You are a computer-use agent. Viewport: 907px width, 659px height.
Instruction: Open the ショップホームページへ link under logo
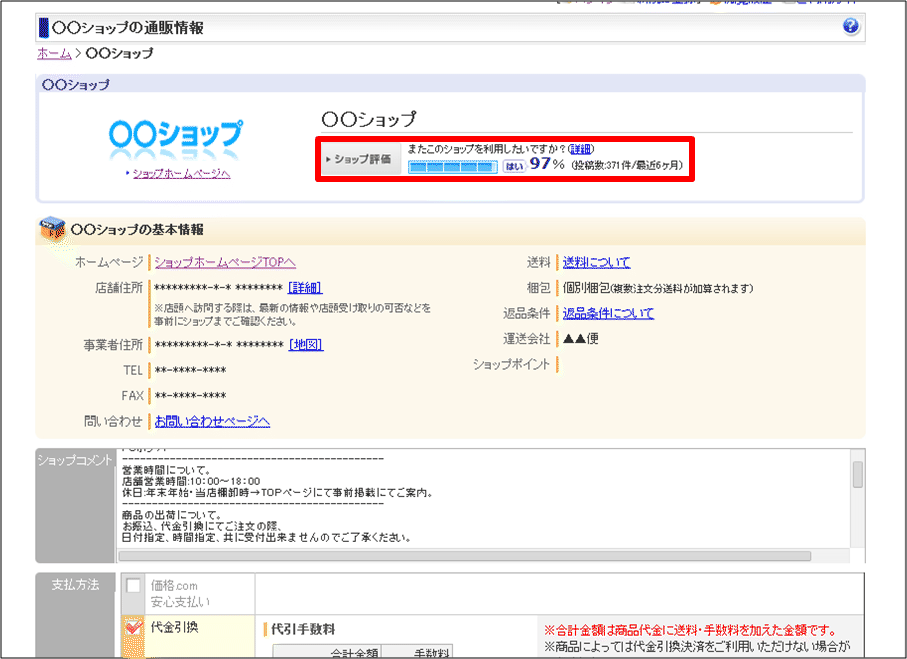(x=182, y=174)
